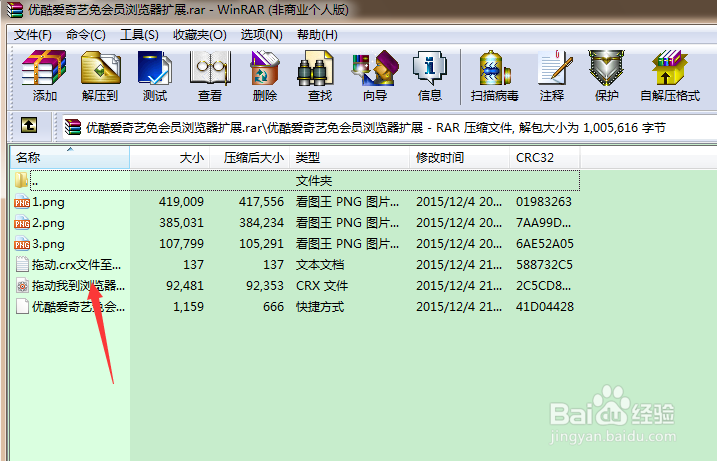Go up one level with arrow button
The width and height of the screenshot is (717, 461).
29,125
